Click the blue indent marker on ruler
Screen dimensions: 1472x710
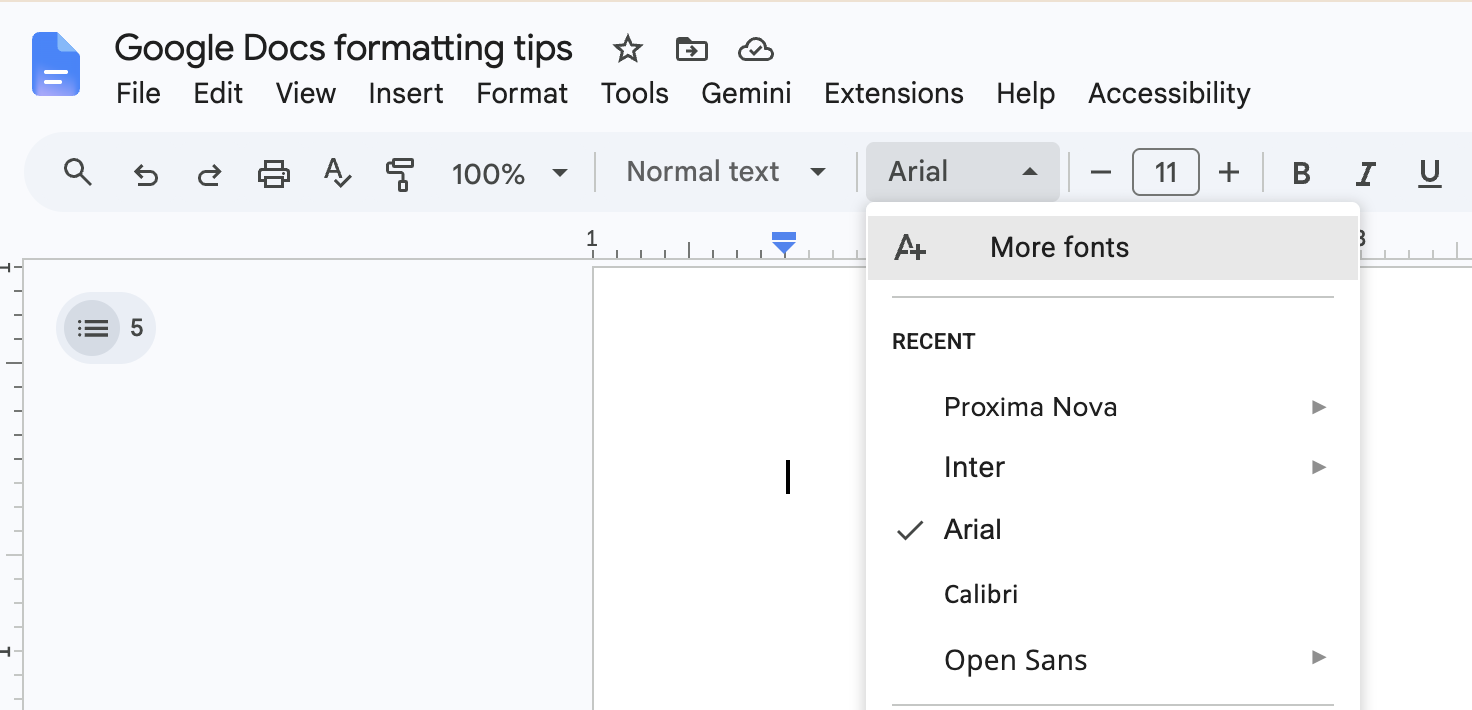784,242
